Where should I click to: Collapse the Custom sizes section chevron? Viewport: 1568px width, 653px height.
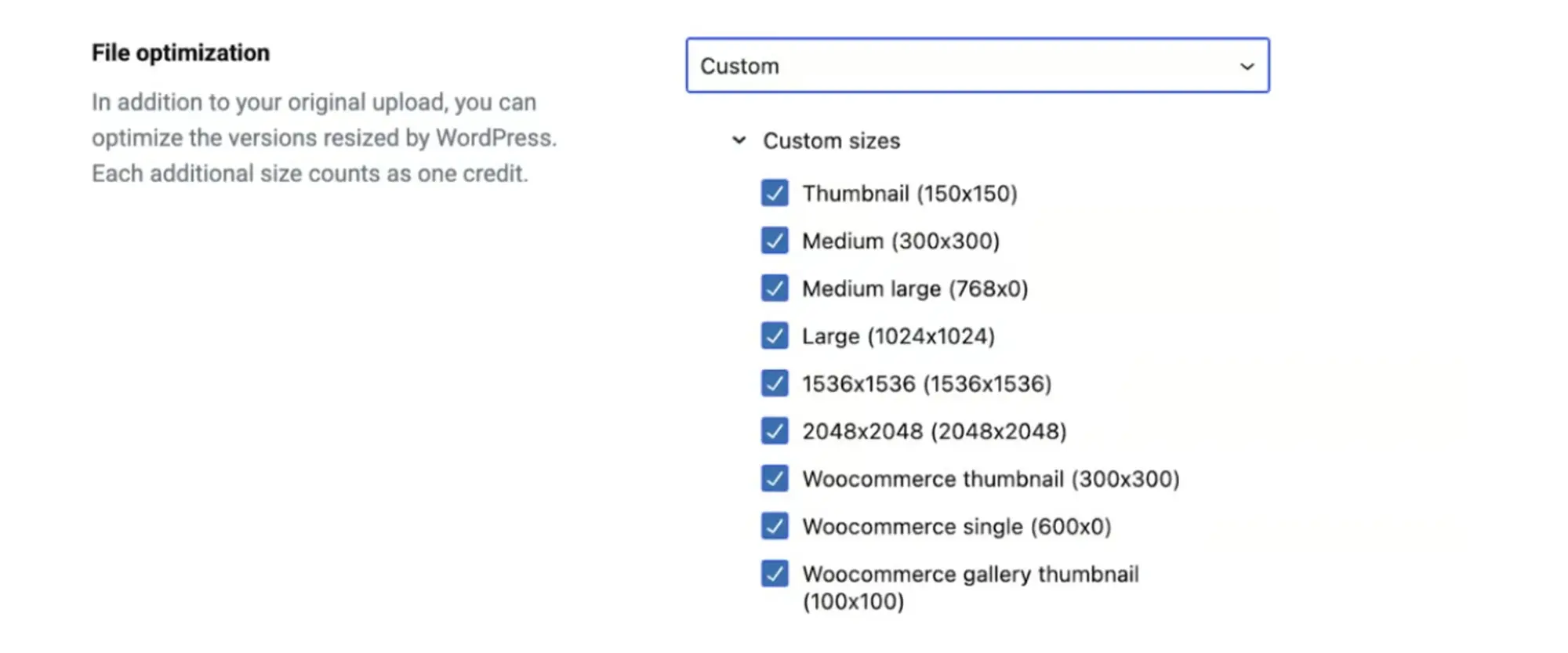pos(739,141)
